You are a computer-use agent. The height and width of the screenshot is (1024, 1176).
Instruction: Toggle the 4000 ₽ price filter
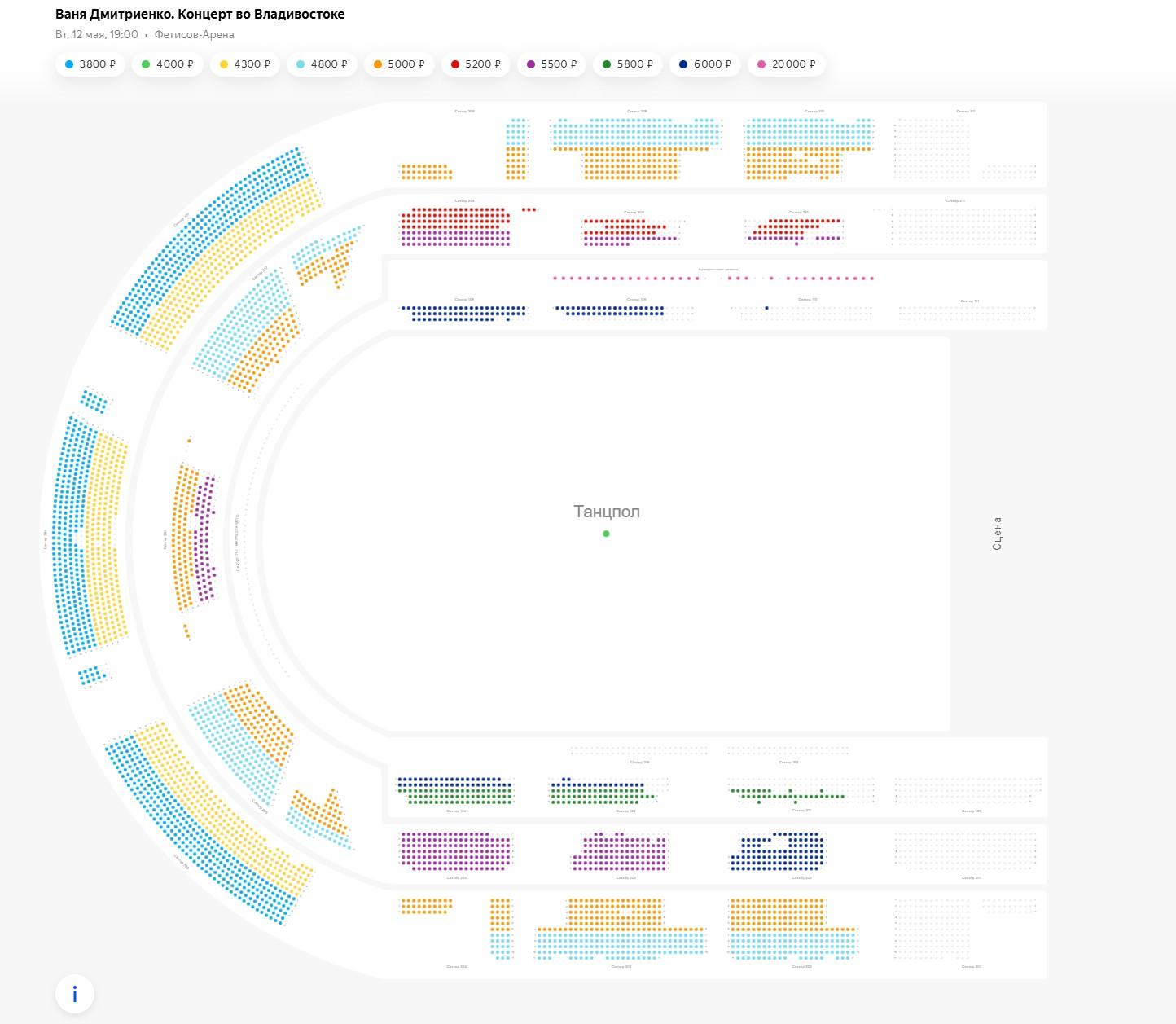(167, 64)
